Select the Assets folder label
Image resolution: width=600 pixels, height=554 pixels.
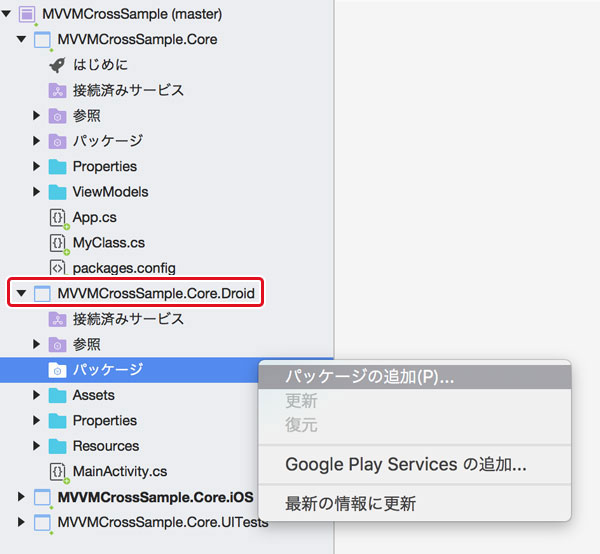tap(93, 395)
